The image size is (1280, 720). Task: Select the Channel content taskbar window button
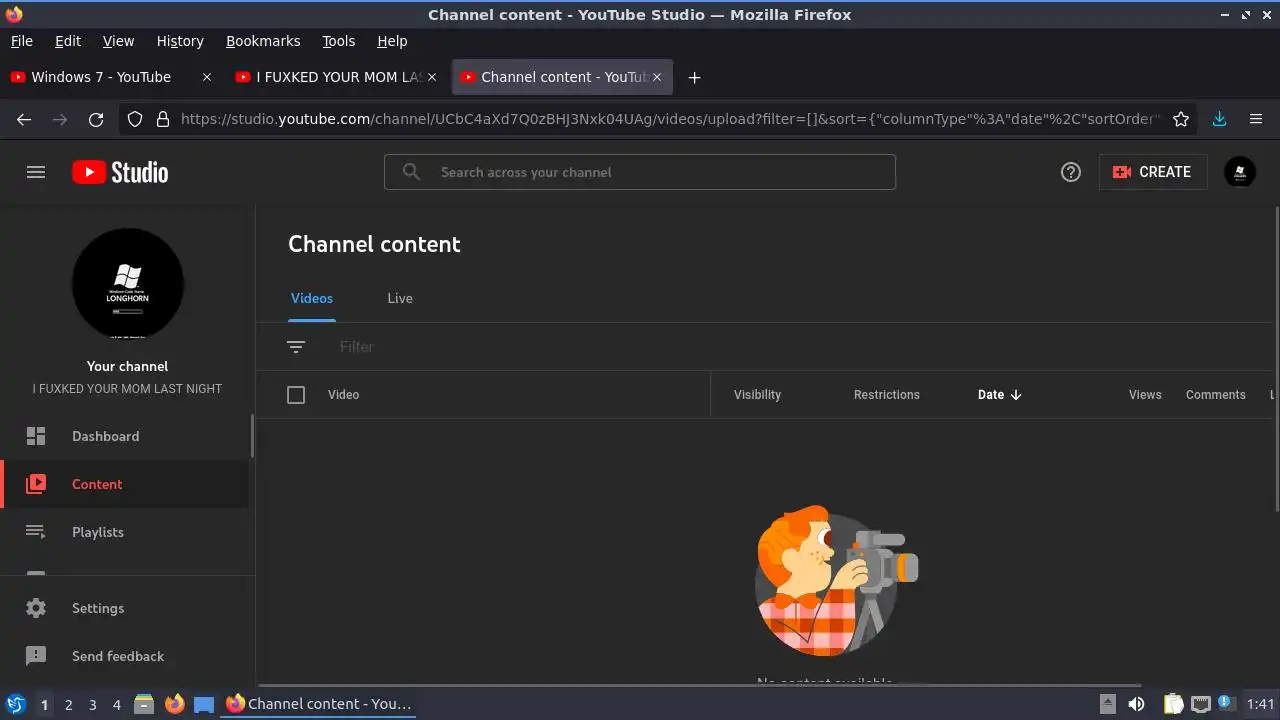(319, 704)
